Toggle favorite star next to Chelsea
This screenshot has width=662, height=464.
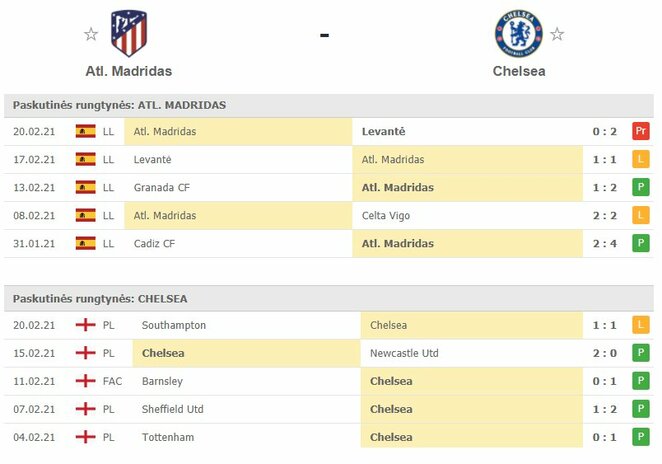click(x=557, y=35)
